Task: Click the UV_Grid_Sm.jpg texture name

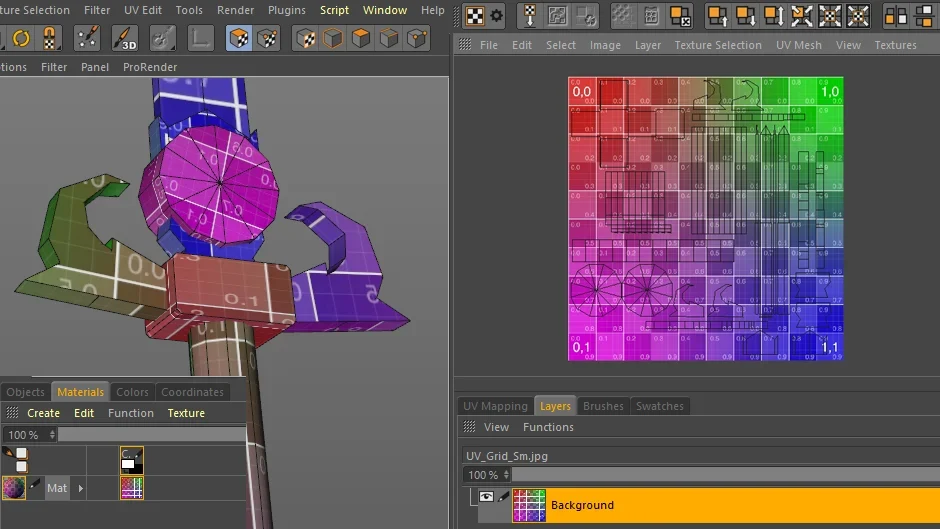Action: pyautogui.click(x=507, y=456)
